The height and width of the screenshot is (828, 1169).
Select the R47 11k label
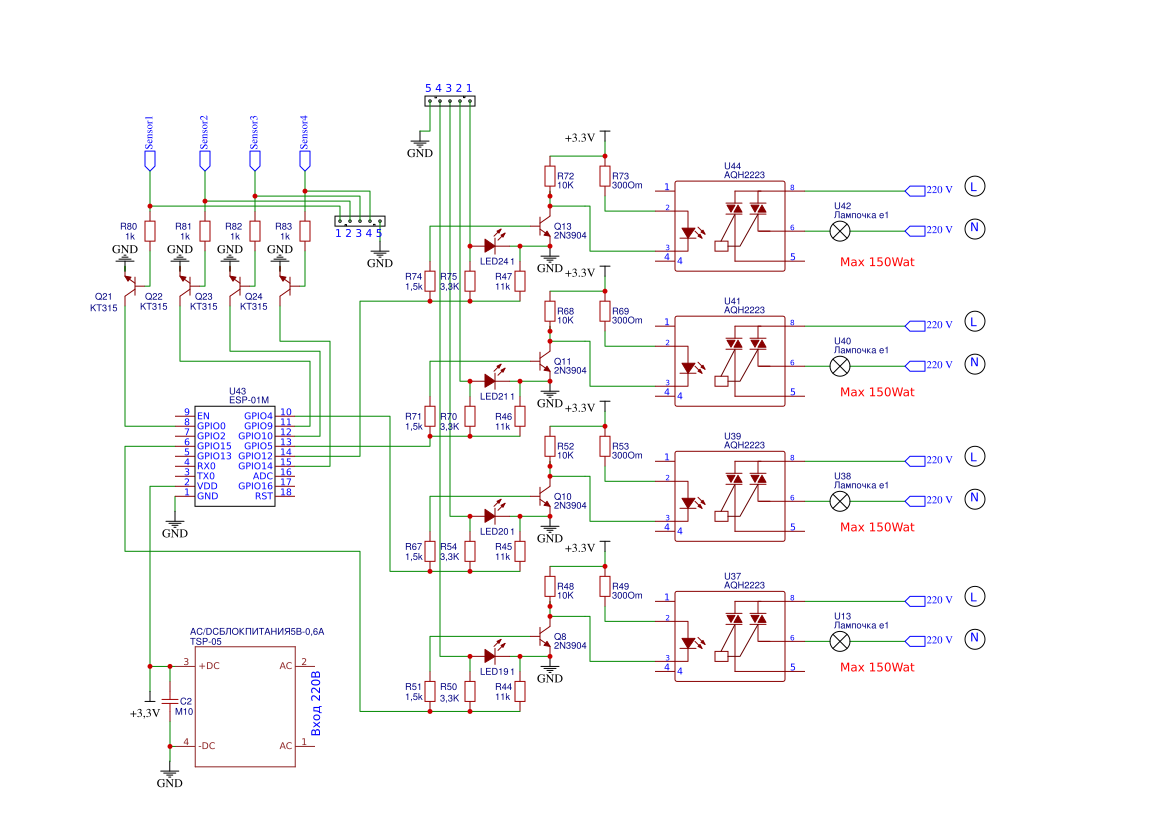click(x=503, y=281)
